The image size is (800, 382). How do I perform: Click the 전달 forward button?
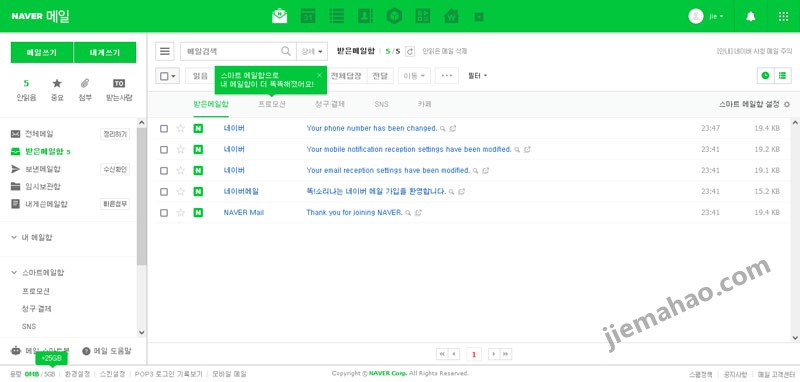click(380, 76)
